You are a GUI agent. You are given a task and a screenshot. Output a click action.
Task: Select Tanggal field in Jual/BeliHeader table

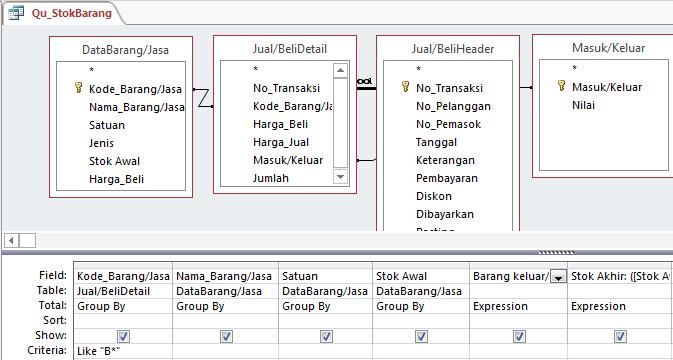click(437, 142)
